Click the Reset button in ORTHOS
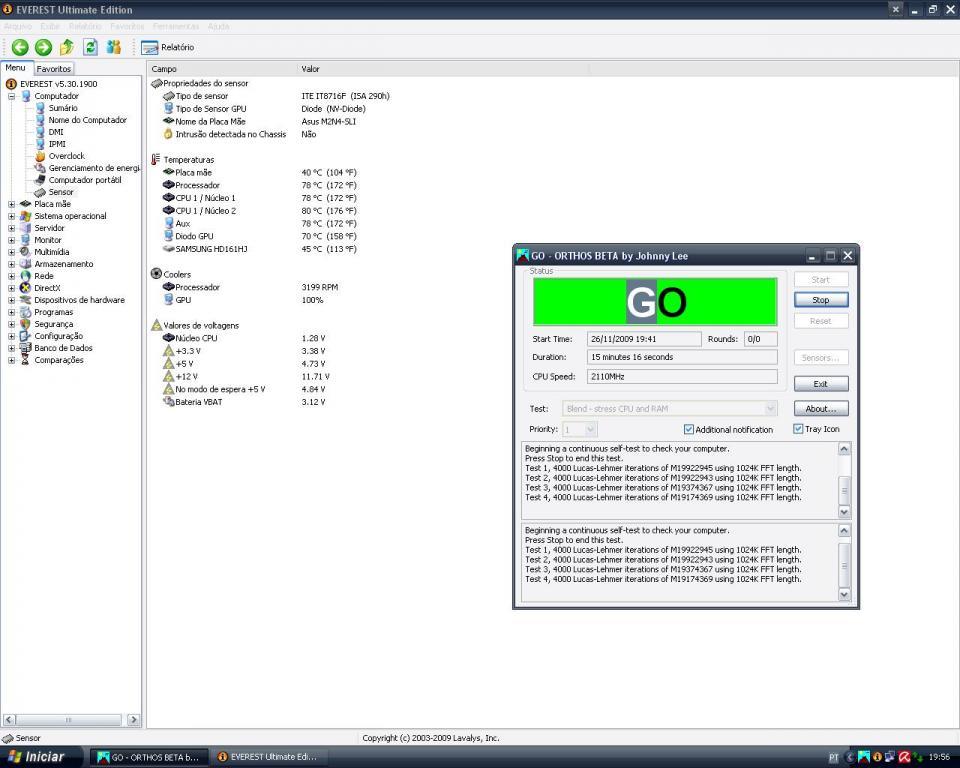The width and height of the screenshot is (960, 768). coord(820,321)
